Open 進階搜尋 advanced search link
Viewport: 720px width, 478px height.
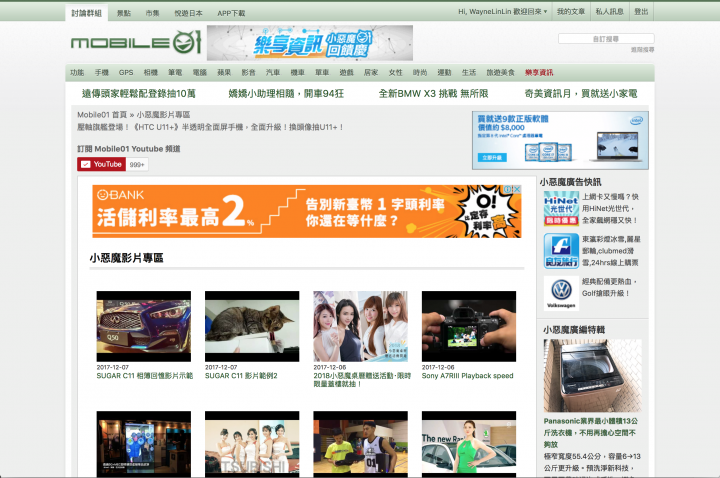642,50
